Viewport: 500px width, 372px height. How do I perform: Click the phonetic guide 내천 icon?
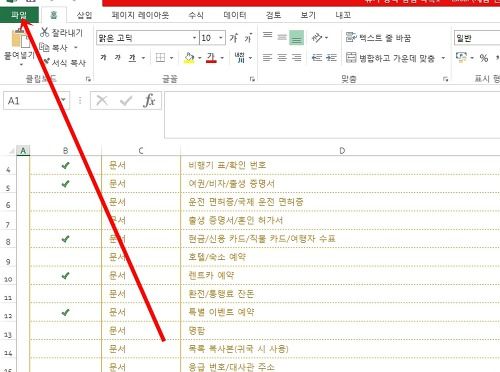tap(240, 58)
